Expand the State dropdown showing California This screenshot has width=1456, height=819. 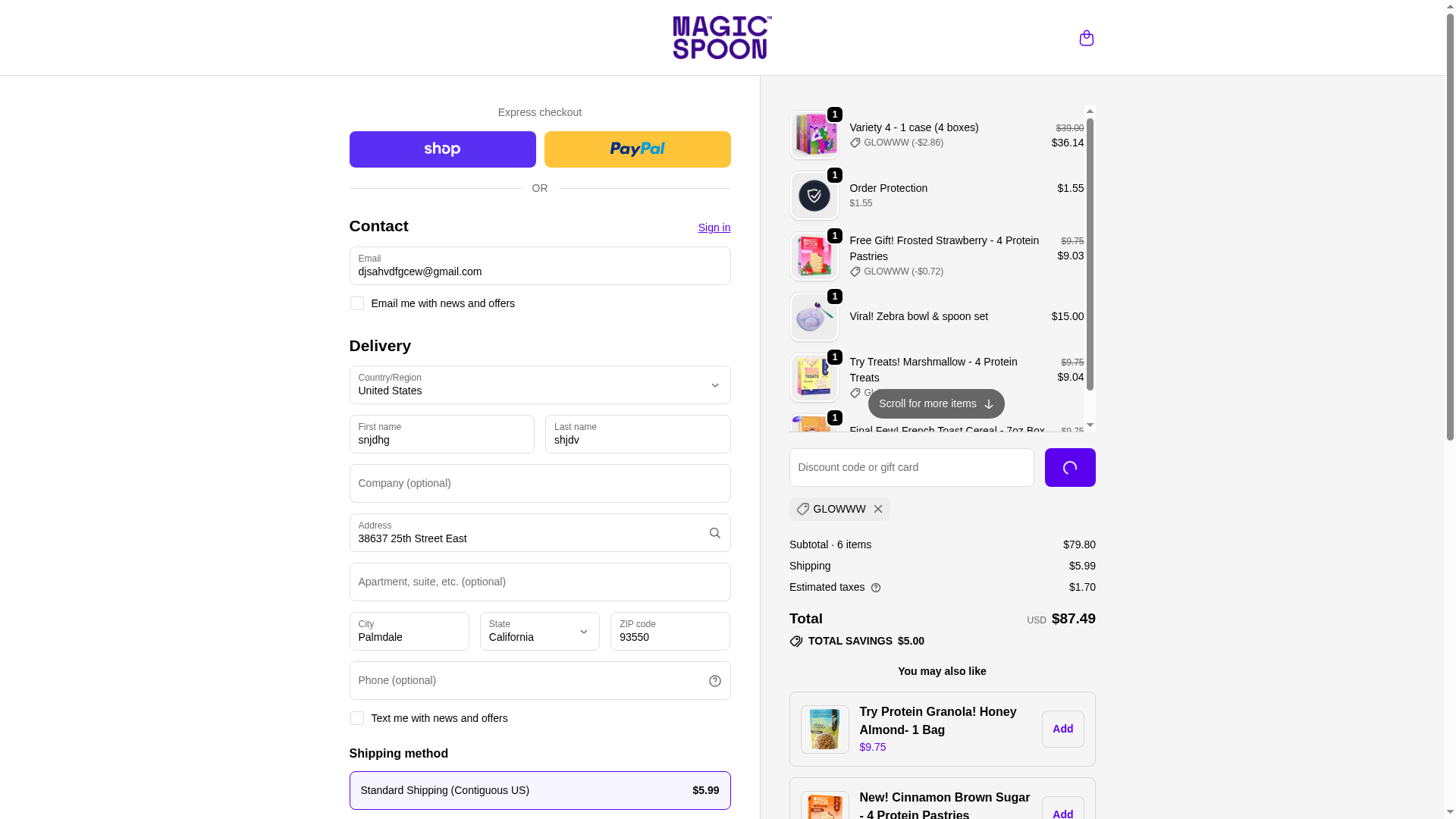540,631
